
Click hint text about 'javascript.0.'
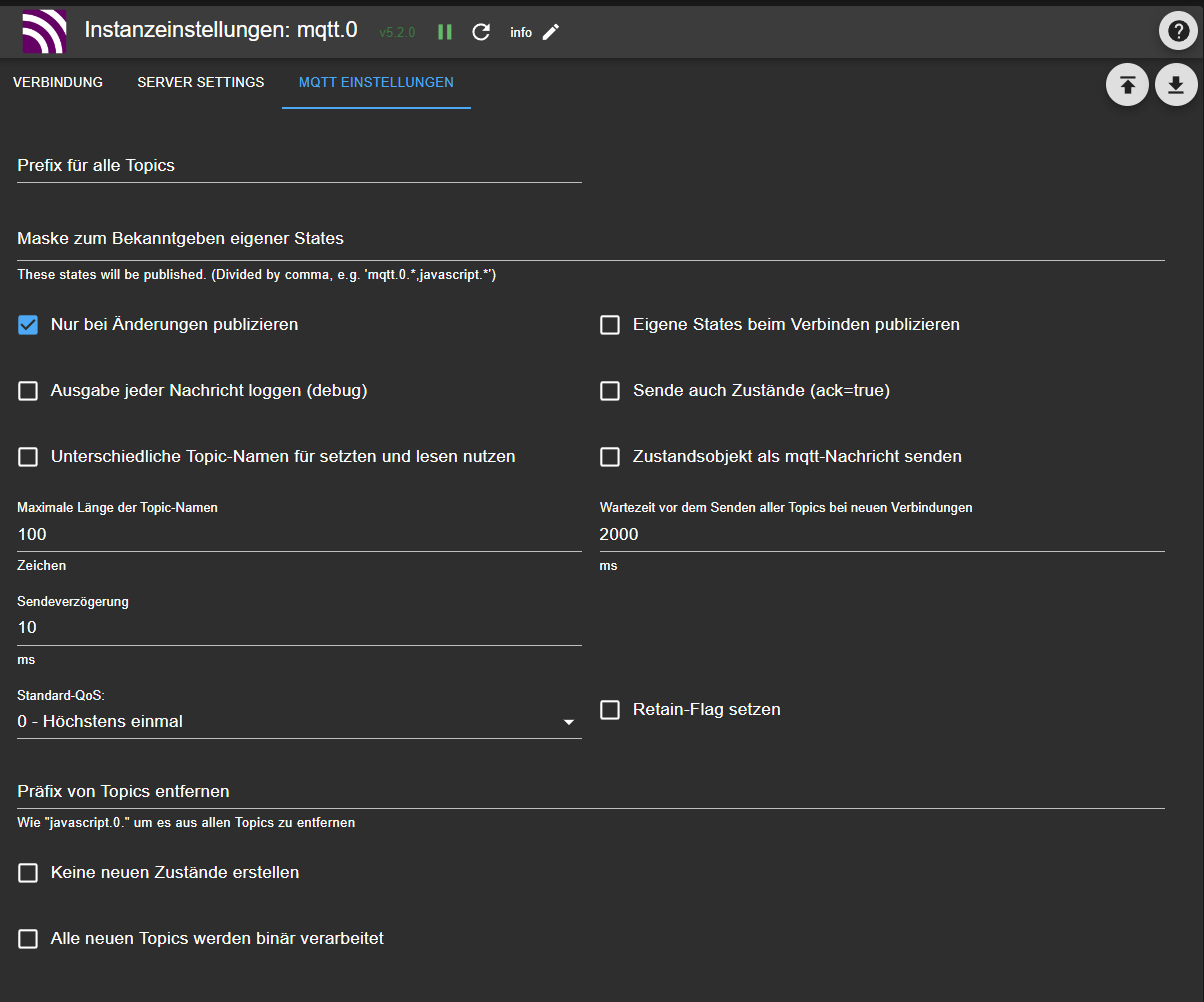(186, 823)
